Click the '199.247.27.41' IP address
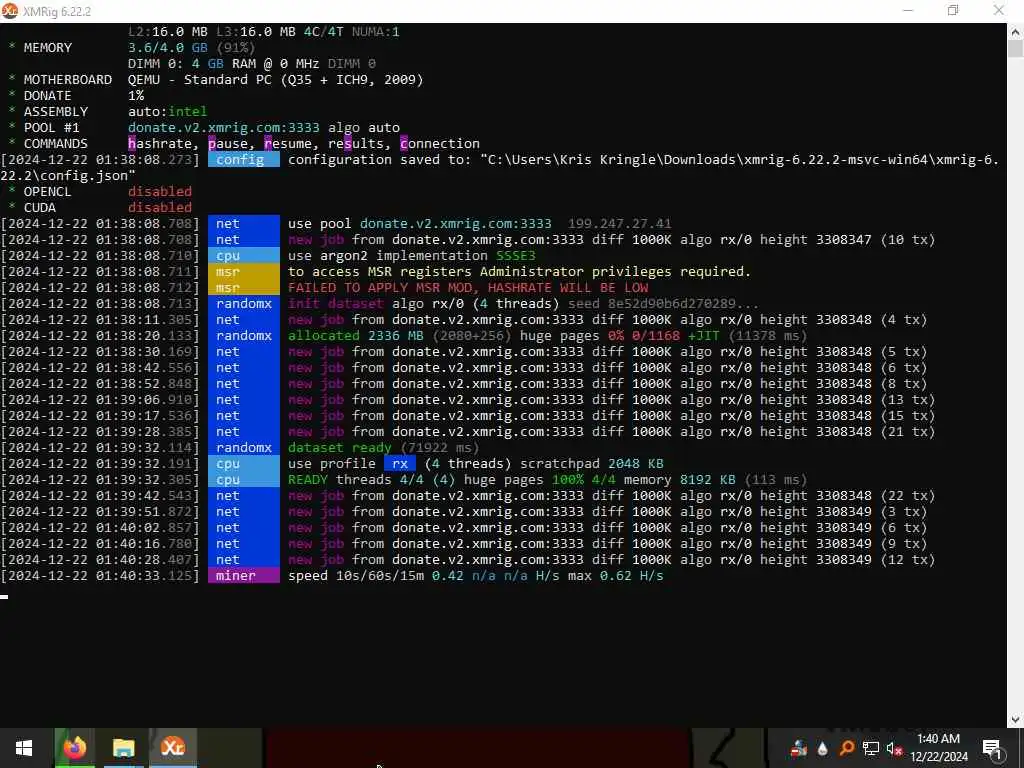 (x=620, y=223)
